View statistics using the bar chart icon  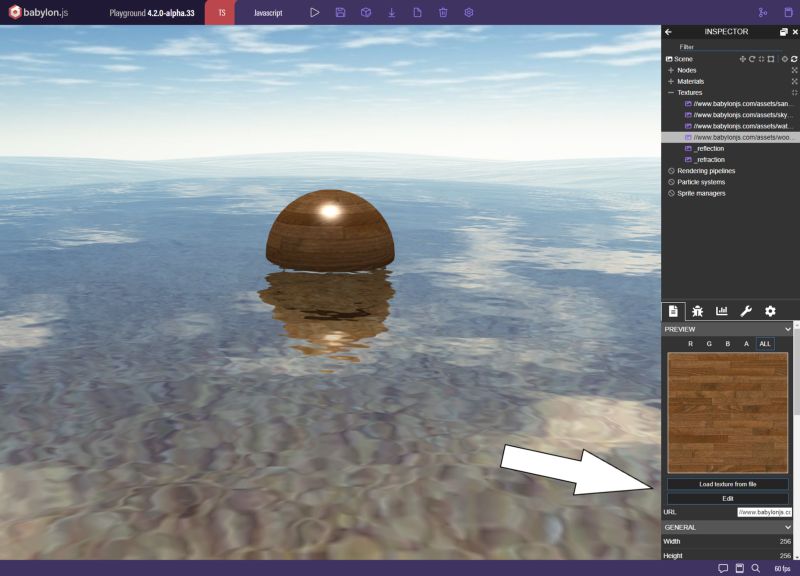[722, 311]
